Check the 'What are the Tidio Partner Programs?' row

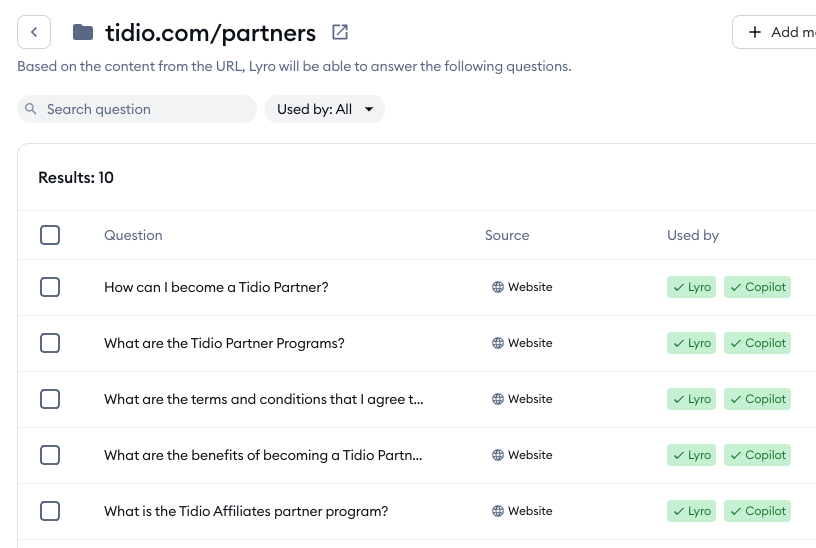(50, 343)
